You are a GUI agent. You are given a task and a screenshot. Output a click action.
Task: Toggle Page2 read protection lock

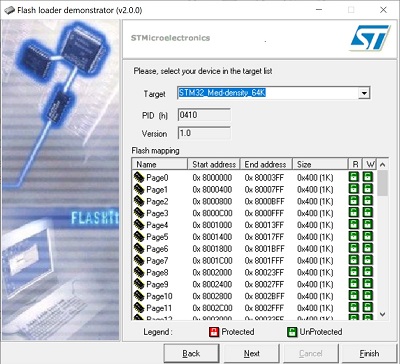click(354, 201)
